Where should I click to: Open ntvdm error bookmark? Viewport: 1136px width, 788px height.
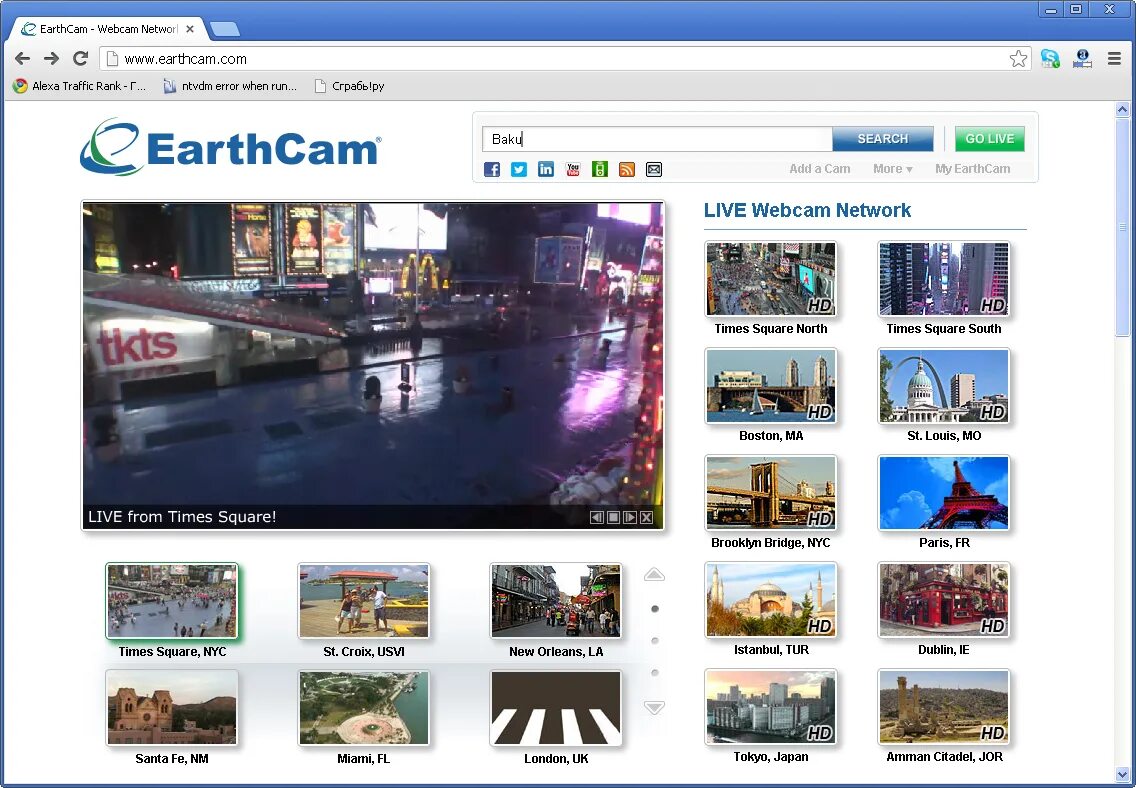[x=230, y=86]
